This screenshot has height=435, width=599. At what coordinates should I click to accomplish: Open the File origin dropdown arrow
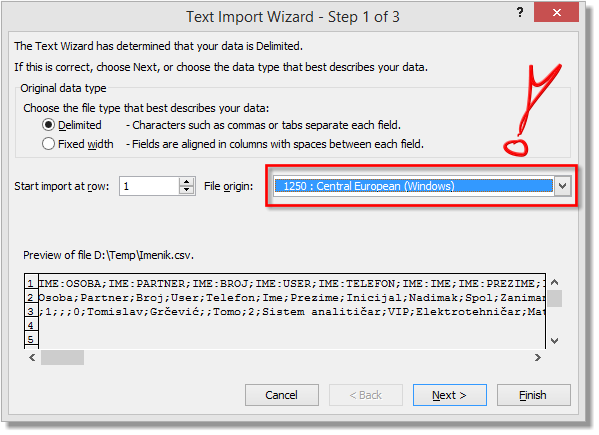point(562,186)
